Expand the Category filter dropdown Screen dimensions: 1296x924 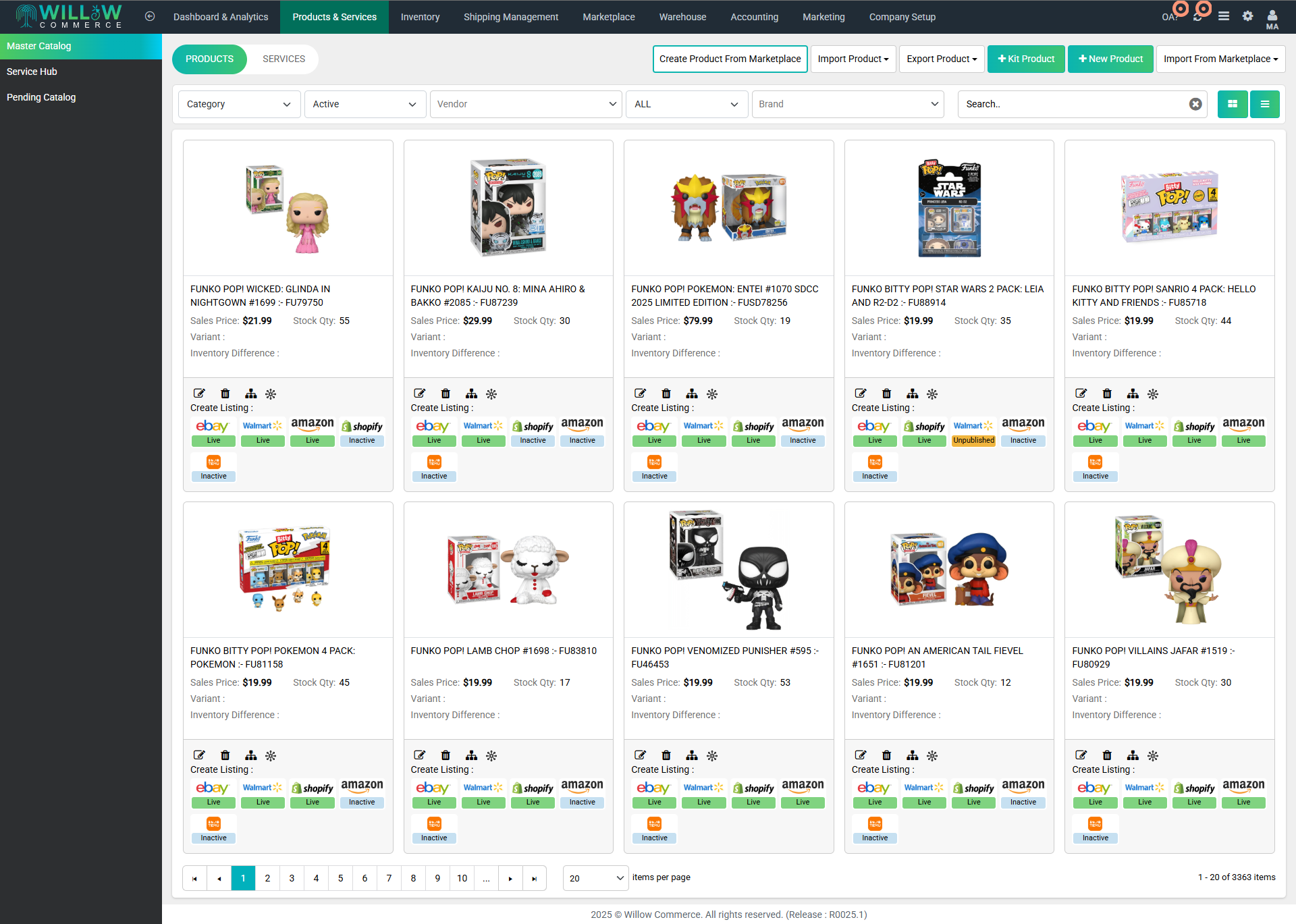(x=238, y=104)
